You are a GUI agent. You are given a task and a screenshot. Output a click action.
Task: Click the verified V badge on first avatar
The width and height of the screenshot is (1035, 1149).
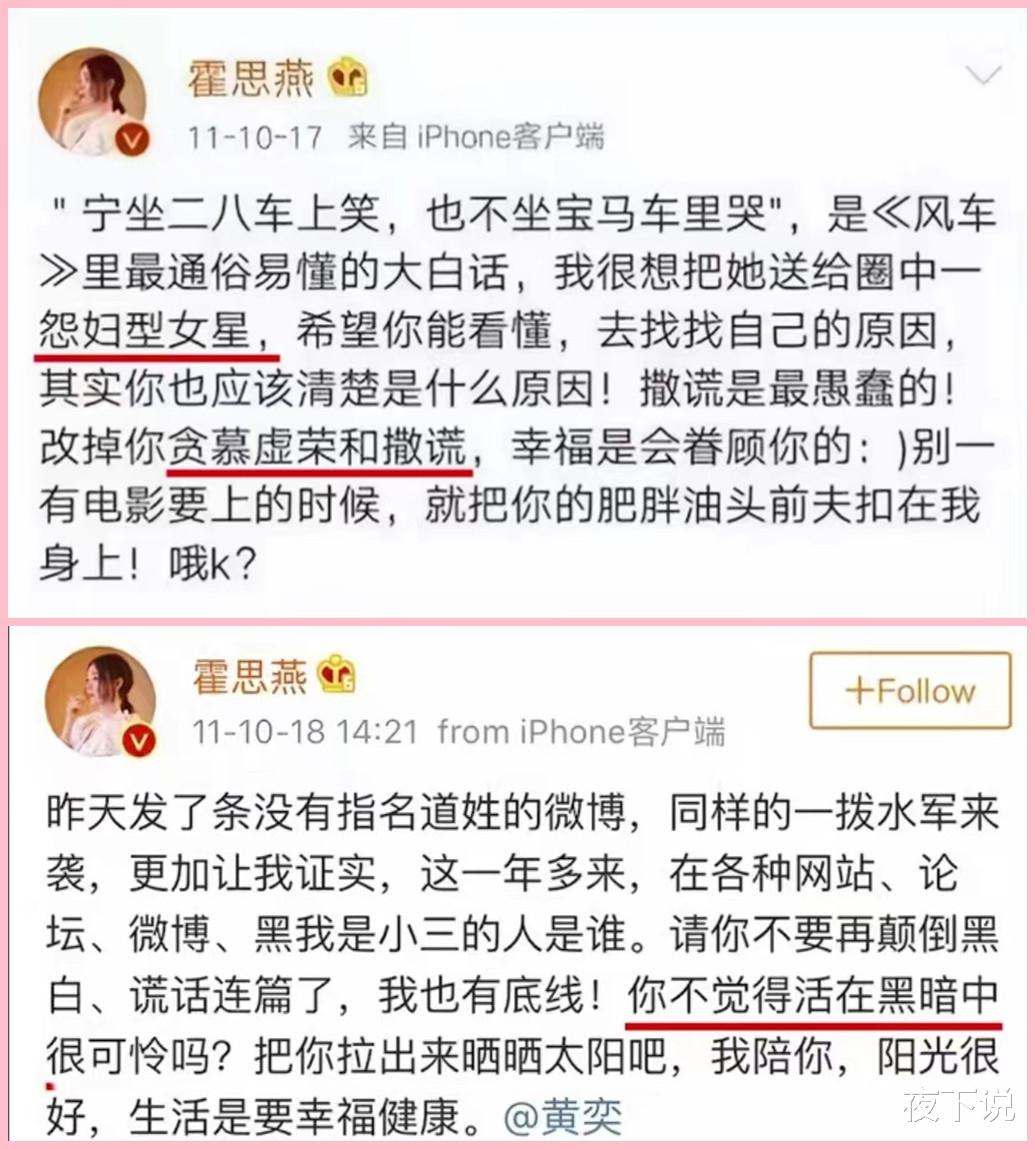coord(133,139)
